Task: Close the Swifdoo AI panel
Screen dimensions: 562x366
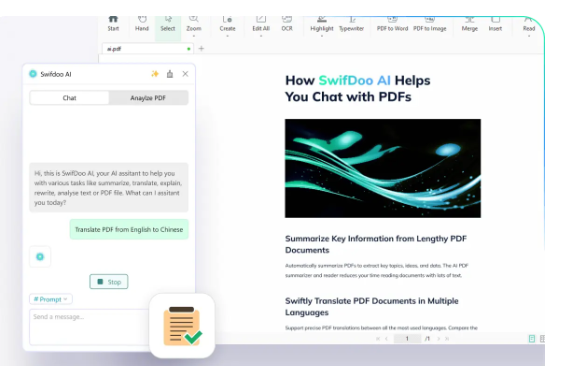Action: point(185,74)
